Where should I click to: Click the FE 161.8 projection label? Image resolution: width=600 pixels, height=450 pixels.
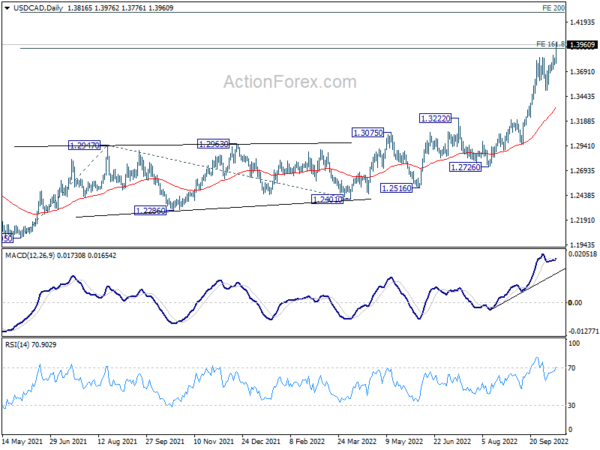pyautogui.click(x=549, y=44)
